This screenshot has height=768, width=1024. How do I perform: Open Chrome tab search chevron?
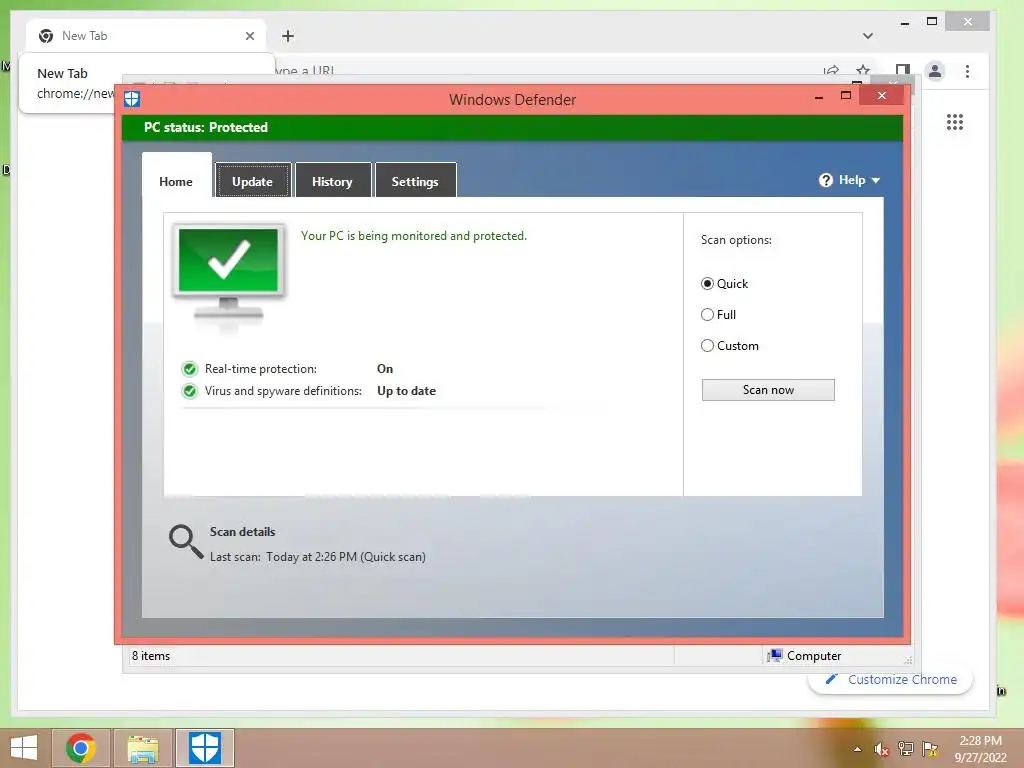click(868, 36)
